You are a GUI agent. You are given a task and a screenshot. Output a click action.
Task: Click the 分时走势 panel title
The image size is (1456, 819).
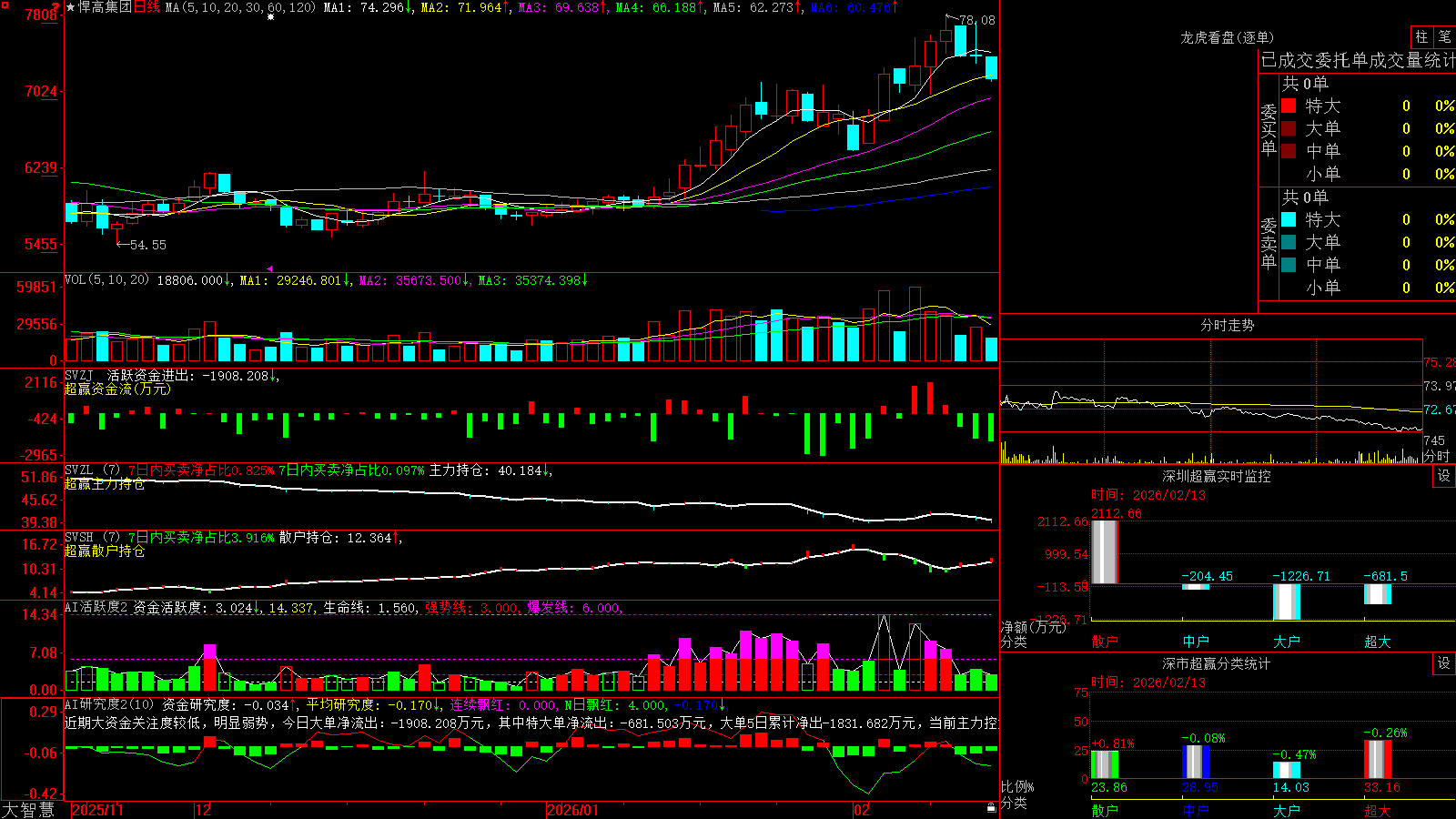coord(1227,325)
